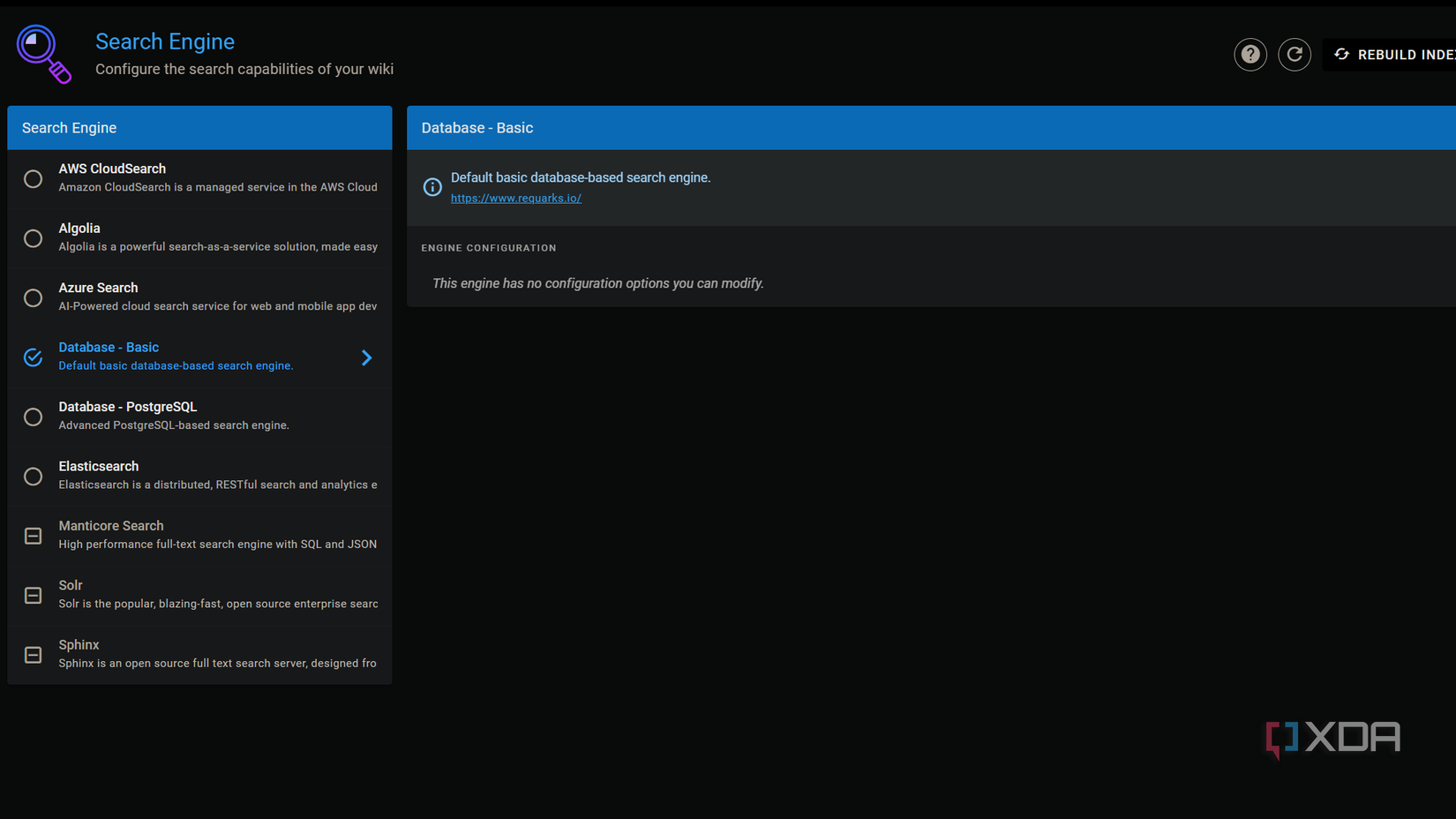The image size is (1456, 819).
Task: Select the Algolia engine radio button
Action: 33,237
